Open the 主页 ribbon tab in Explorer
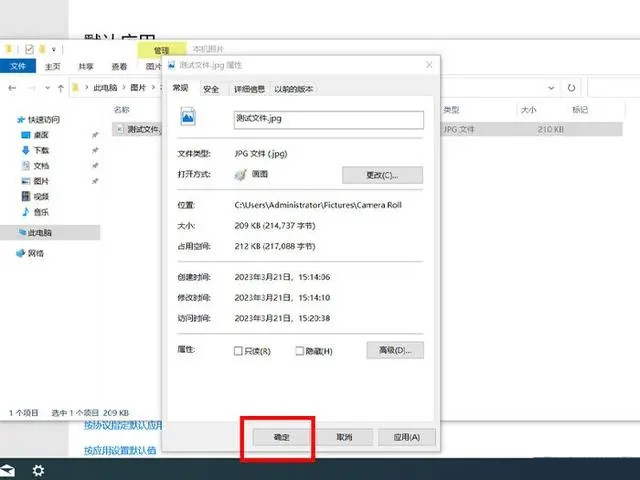Screen dimensions: 640x480 [52, 66]
